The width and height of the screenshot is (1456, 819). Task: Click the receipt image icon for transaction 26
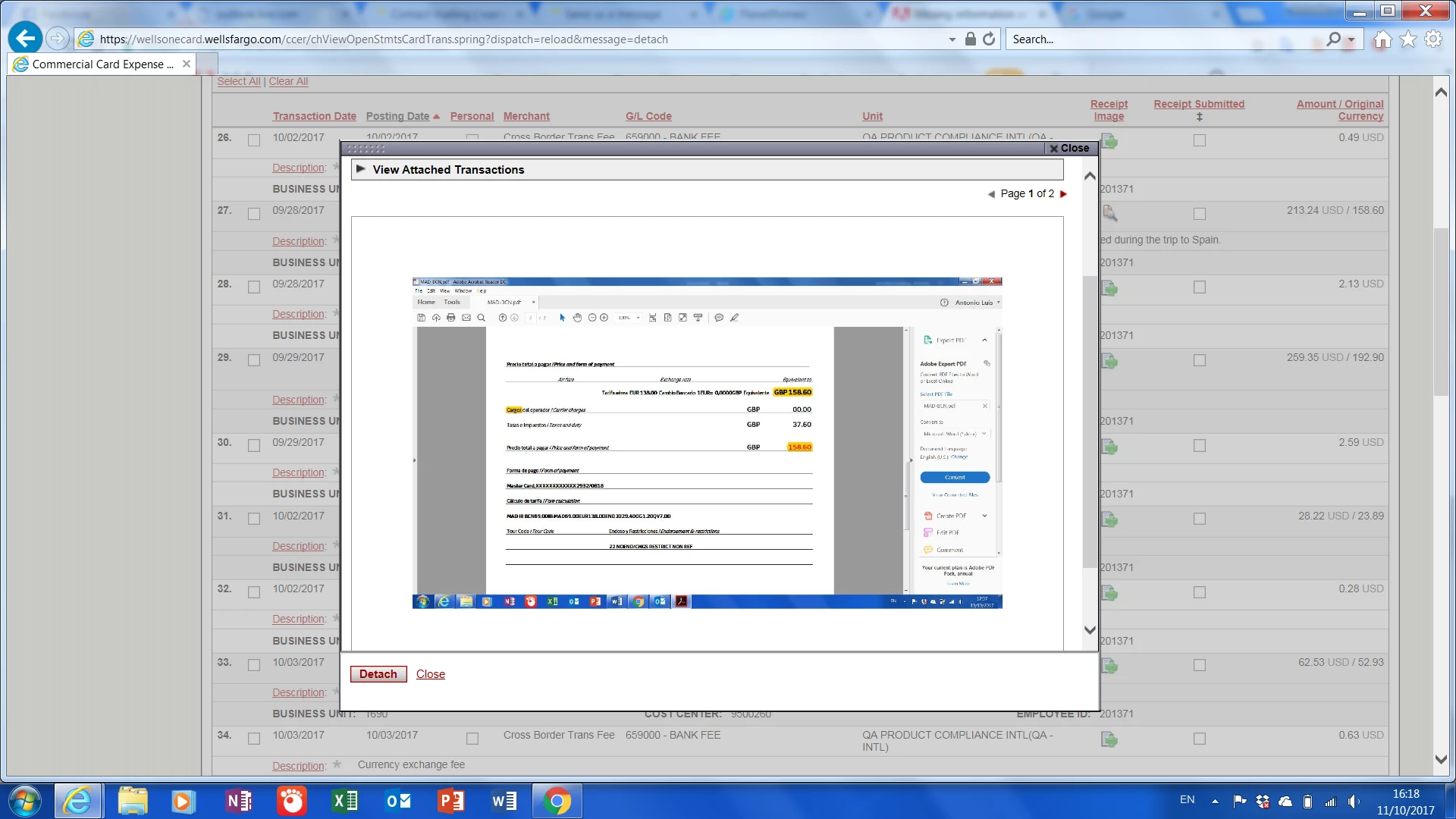(1109, 141)
